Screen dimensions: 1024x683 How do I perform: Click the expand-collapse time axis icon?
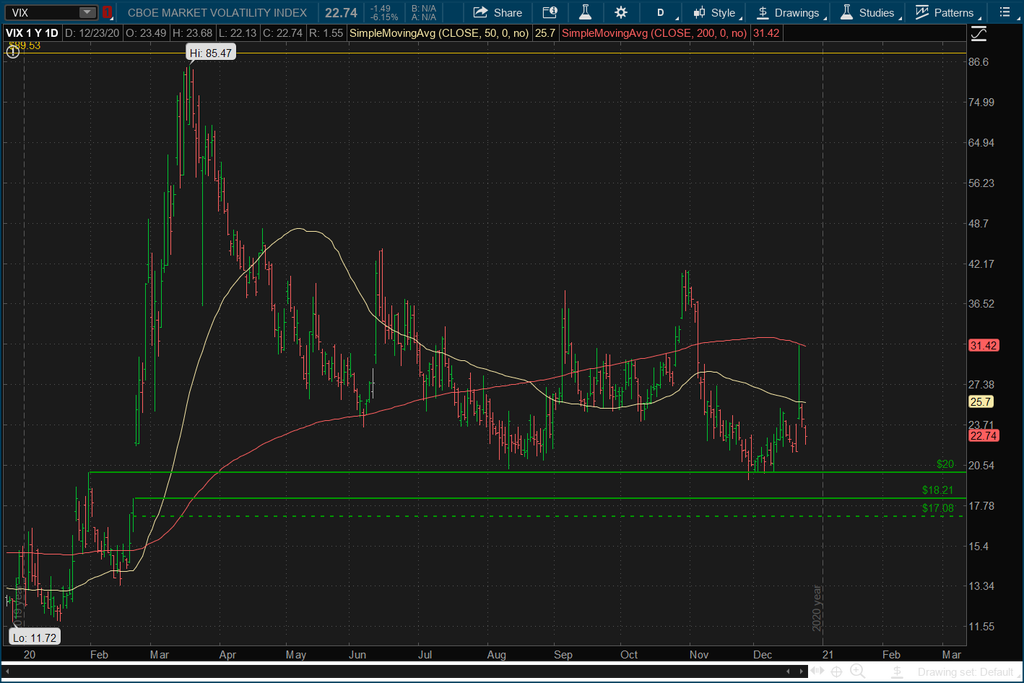(817, 671)
